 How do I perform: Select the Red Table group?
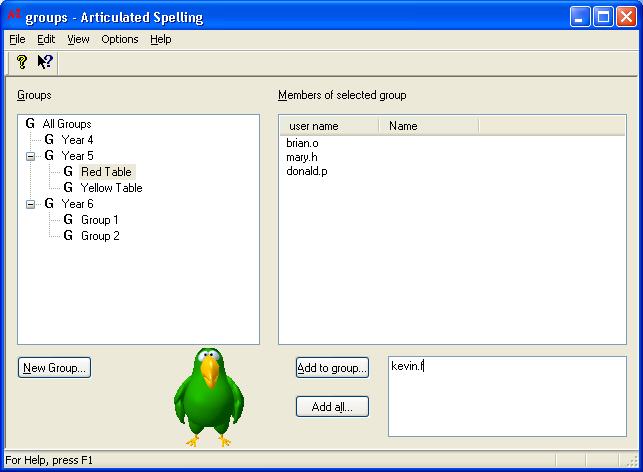coord(106,172)
